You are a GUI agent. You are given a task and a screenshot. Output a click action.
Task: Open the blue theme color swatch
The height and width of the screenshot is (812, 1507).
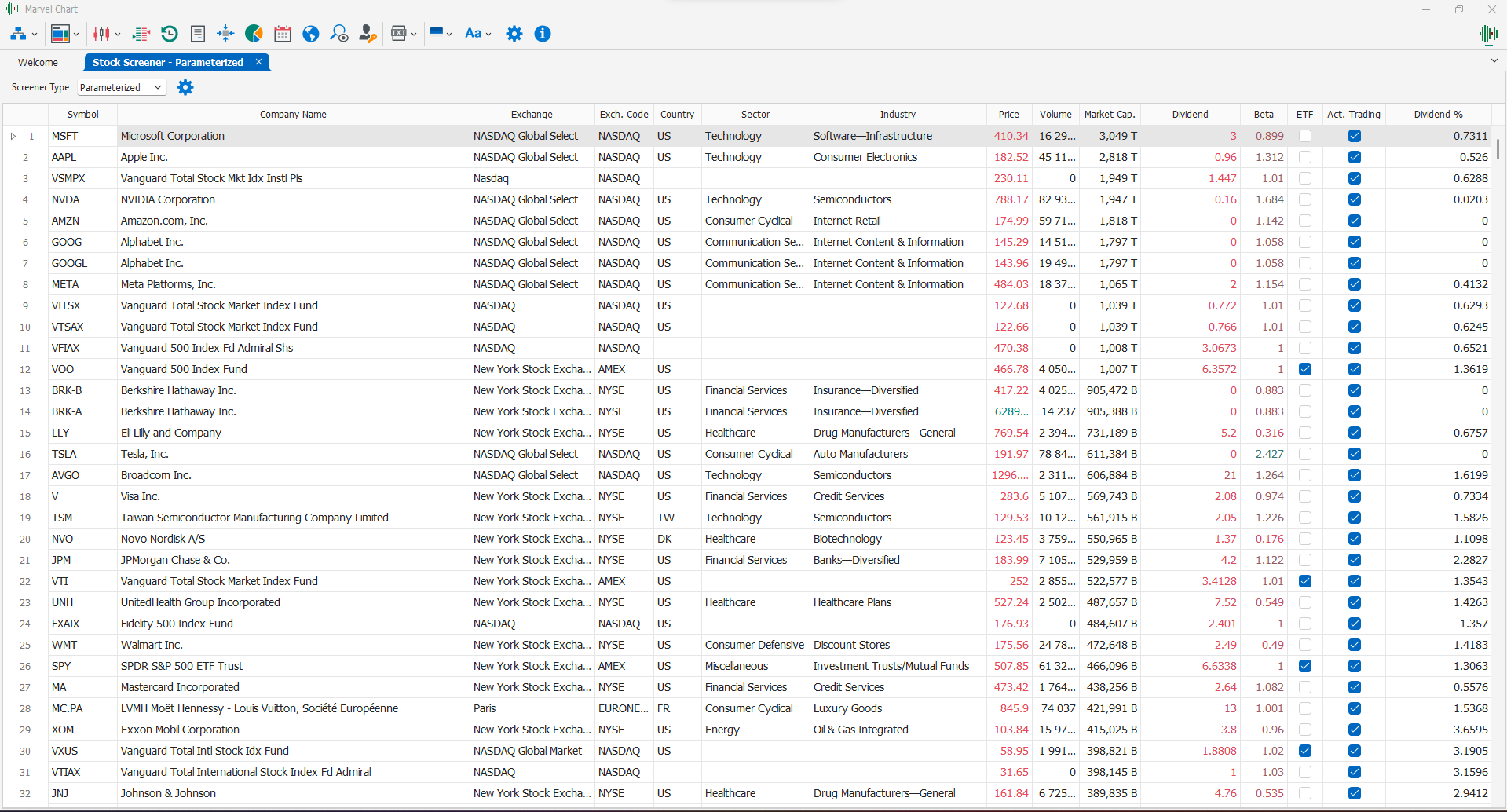(437, 32)
